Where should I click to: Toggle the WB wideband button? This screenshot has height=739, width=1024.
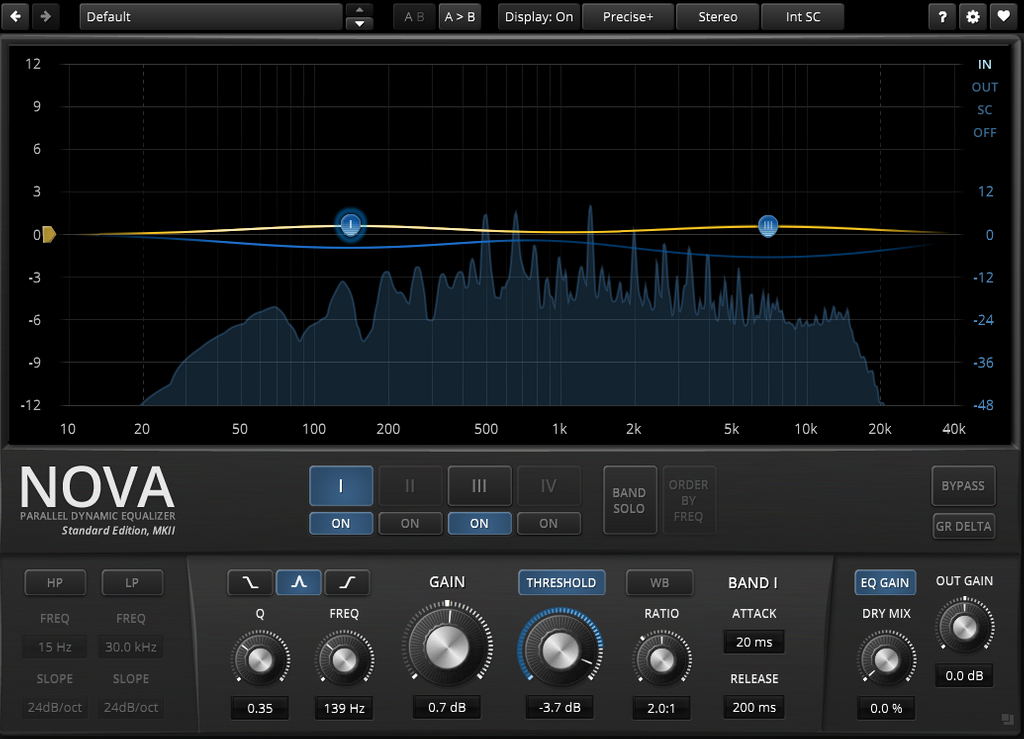(x=660, y=582)
